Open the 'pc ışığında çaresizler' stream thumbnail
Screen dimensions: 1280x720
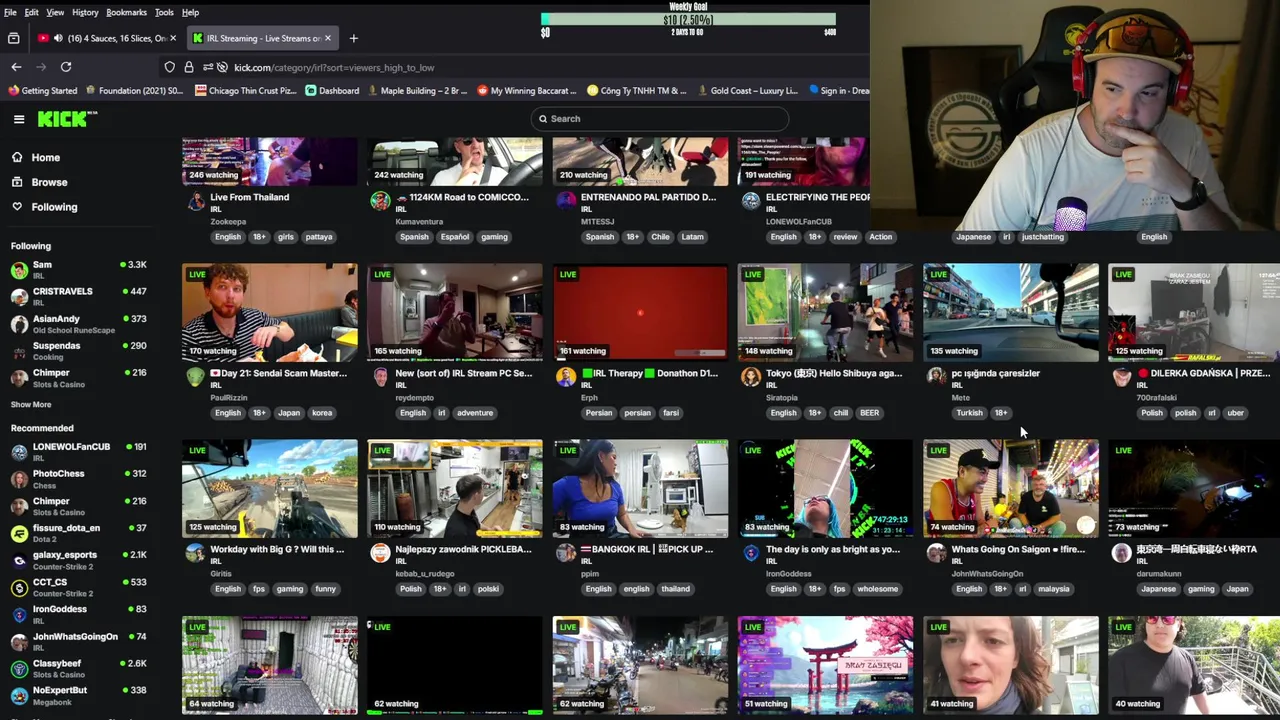(x=1011, y=312)
